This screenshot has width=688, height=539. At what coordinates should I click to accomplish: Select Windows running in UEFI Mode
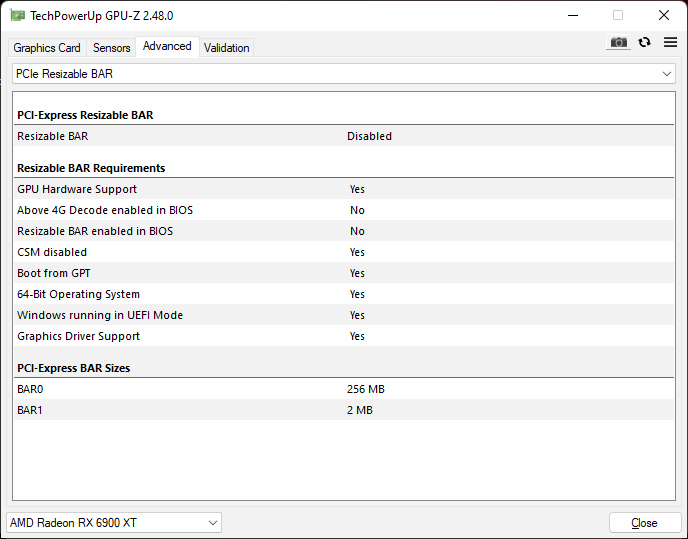coord(344,315)
